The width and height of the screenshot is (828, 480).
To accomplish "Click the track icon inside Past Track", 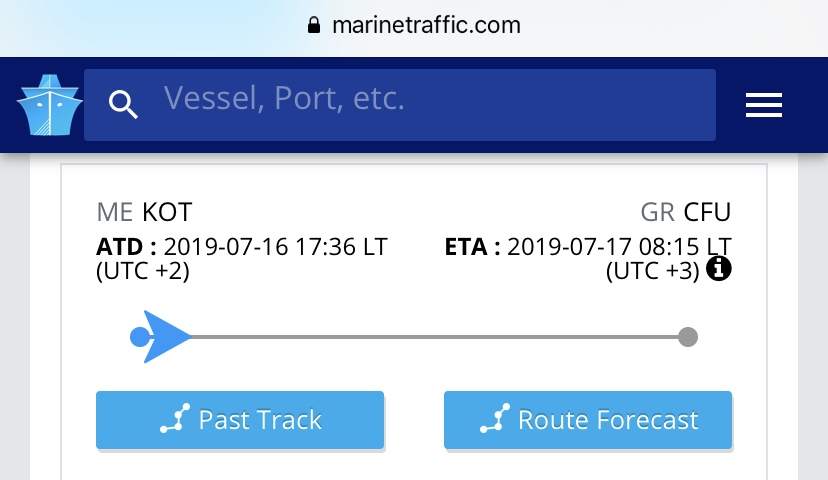I will [175, 420].
